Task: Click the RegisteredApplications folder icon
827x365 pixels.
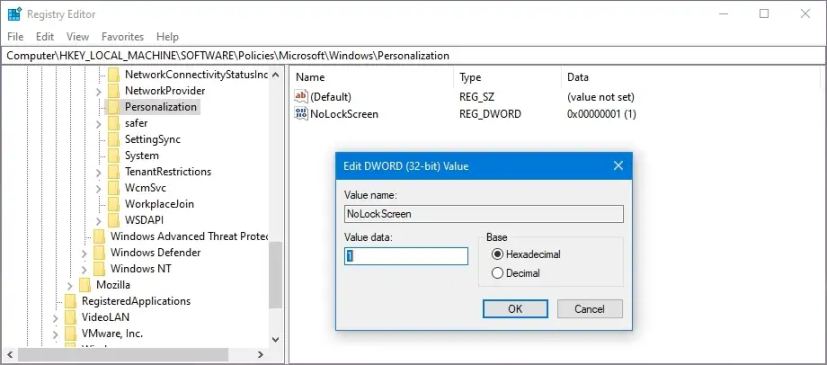Action: [x=71, y=301]
